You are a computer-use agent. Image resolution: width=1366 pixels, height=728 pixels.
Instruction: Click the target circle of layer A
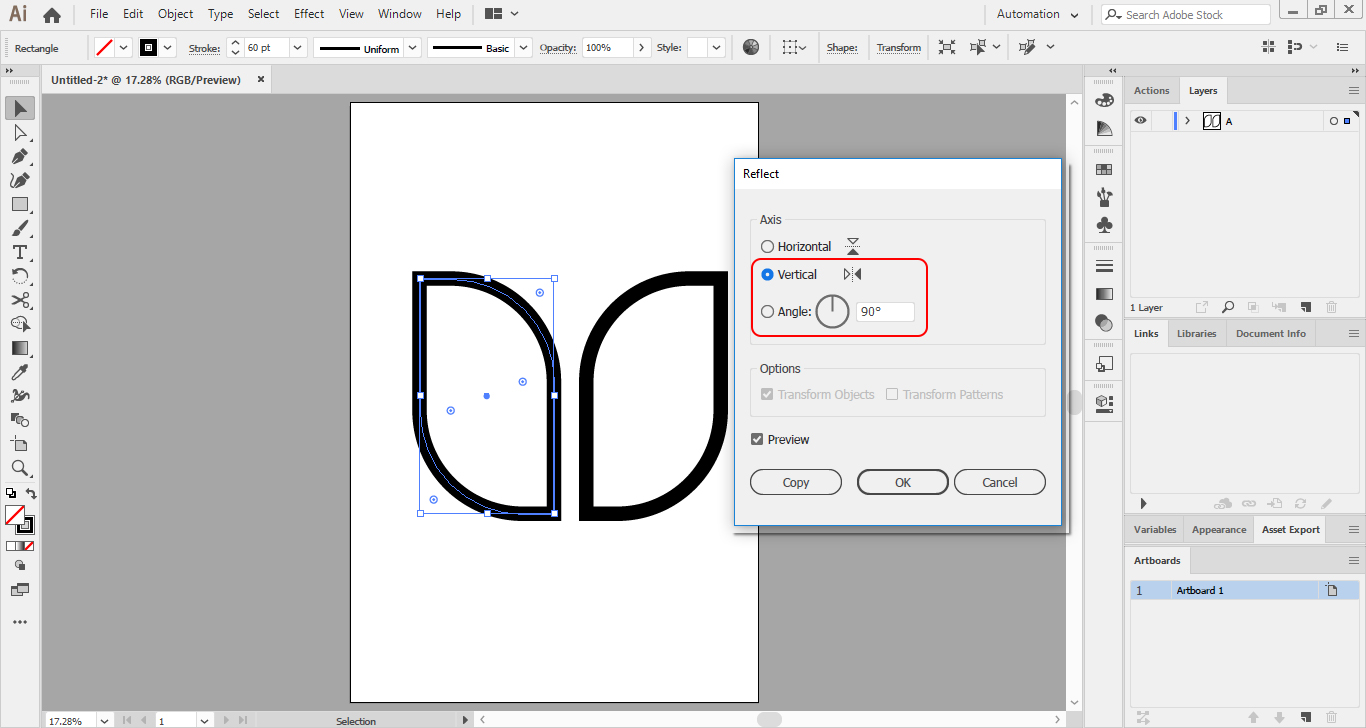pyautogui.click(x=1333, y=121)
